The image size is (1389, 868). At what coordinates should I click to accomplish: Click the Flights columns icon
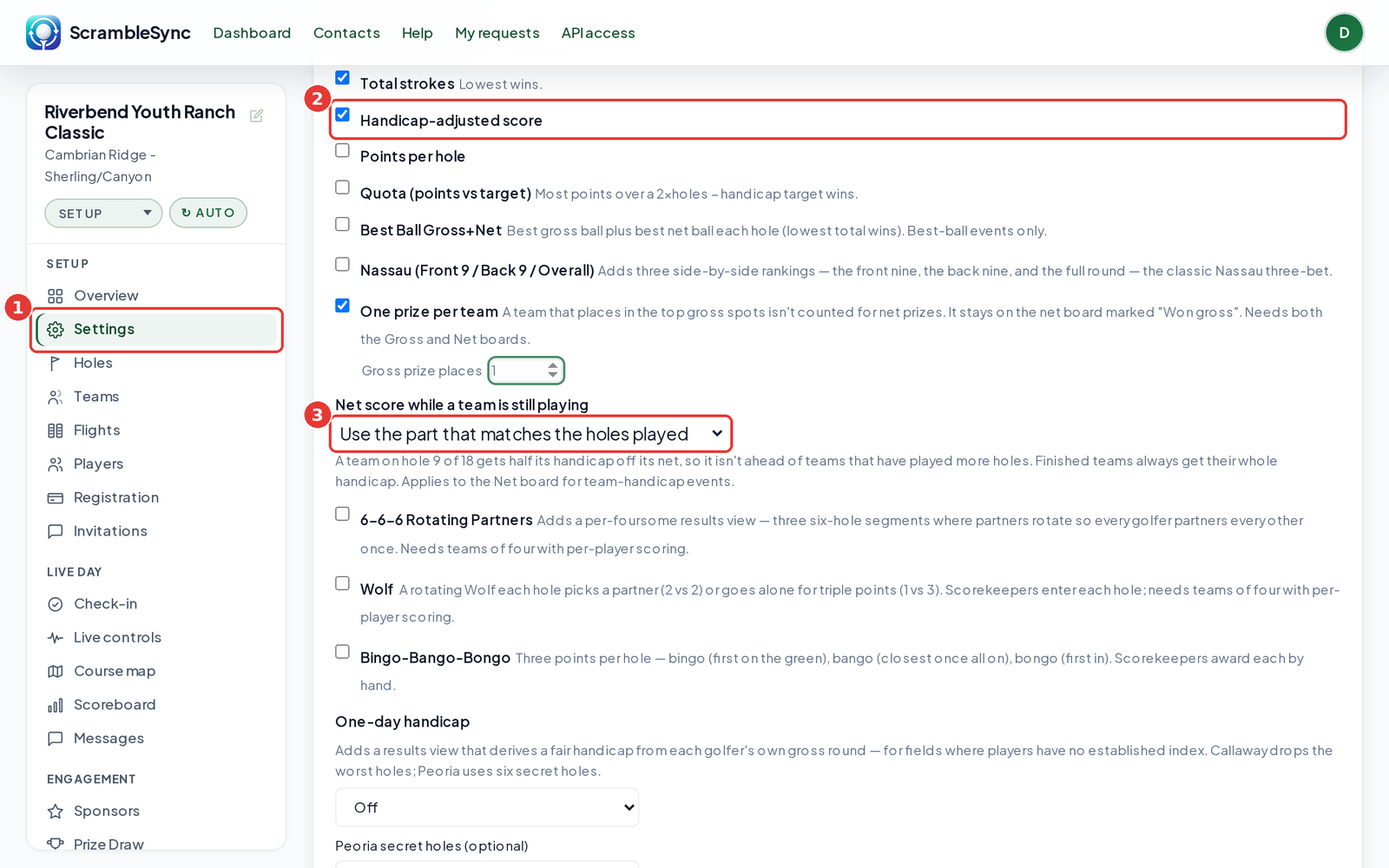tap(56, 431)
